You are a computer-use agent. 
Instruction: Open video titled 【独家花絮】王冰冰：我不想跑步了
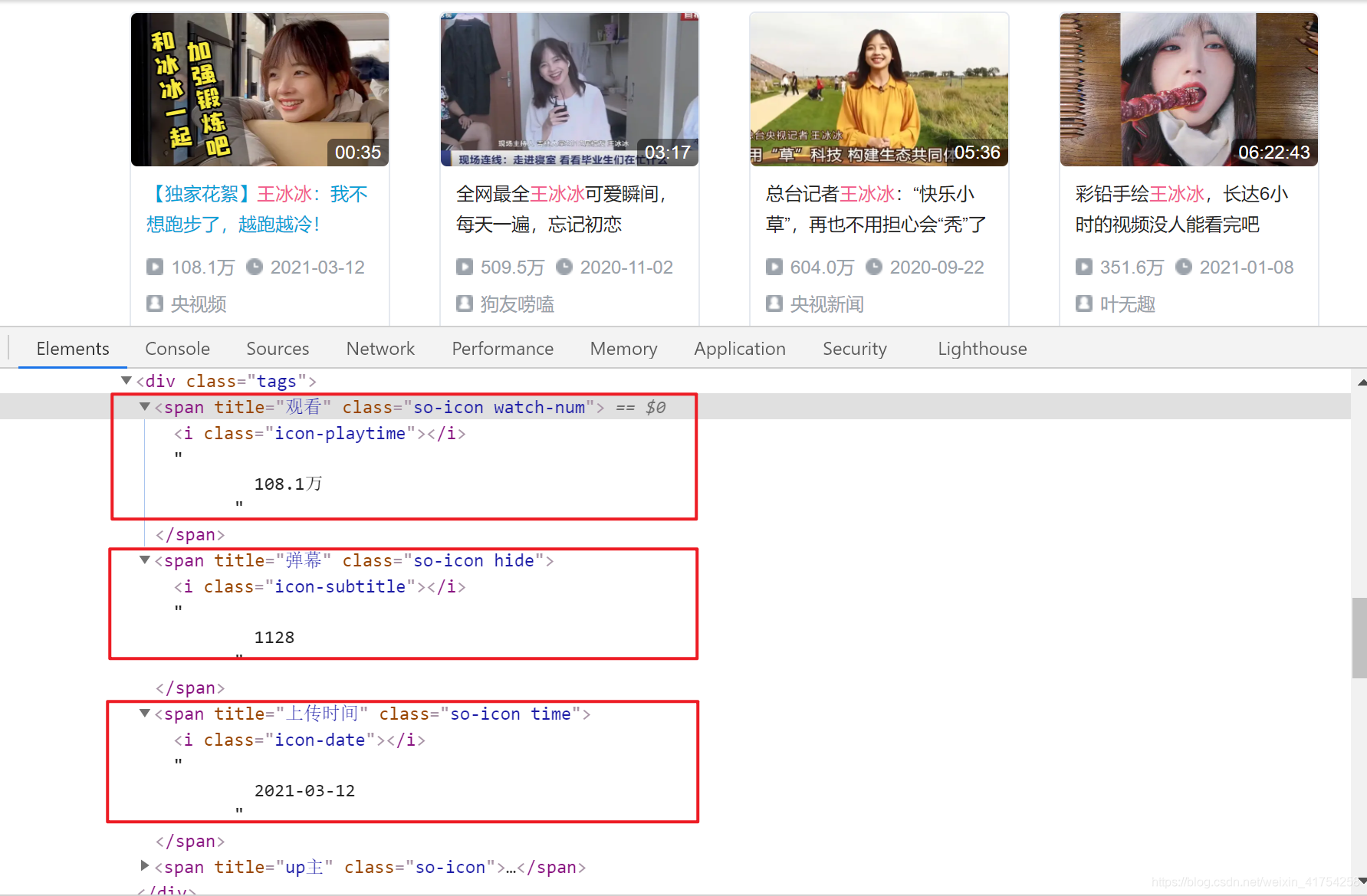point(258,208)
